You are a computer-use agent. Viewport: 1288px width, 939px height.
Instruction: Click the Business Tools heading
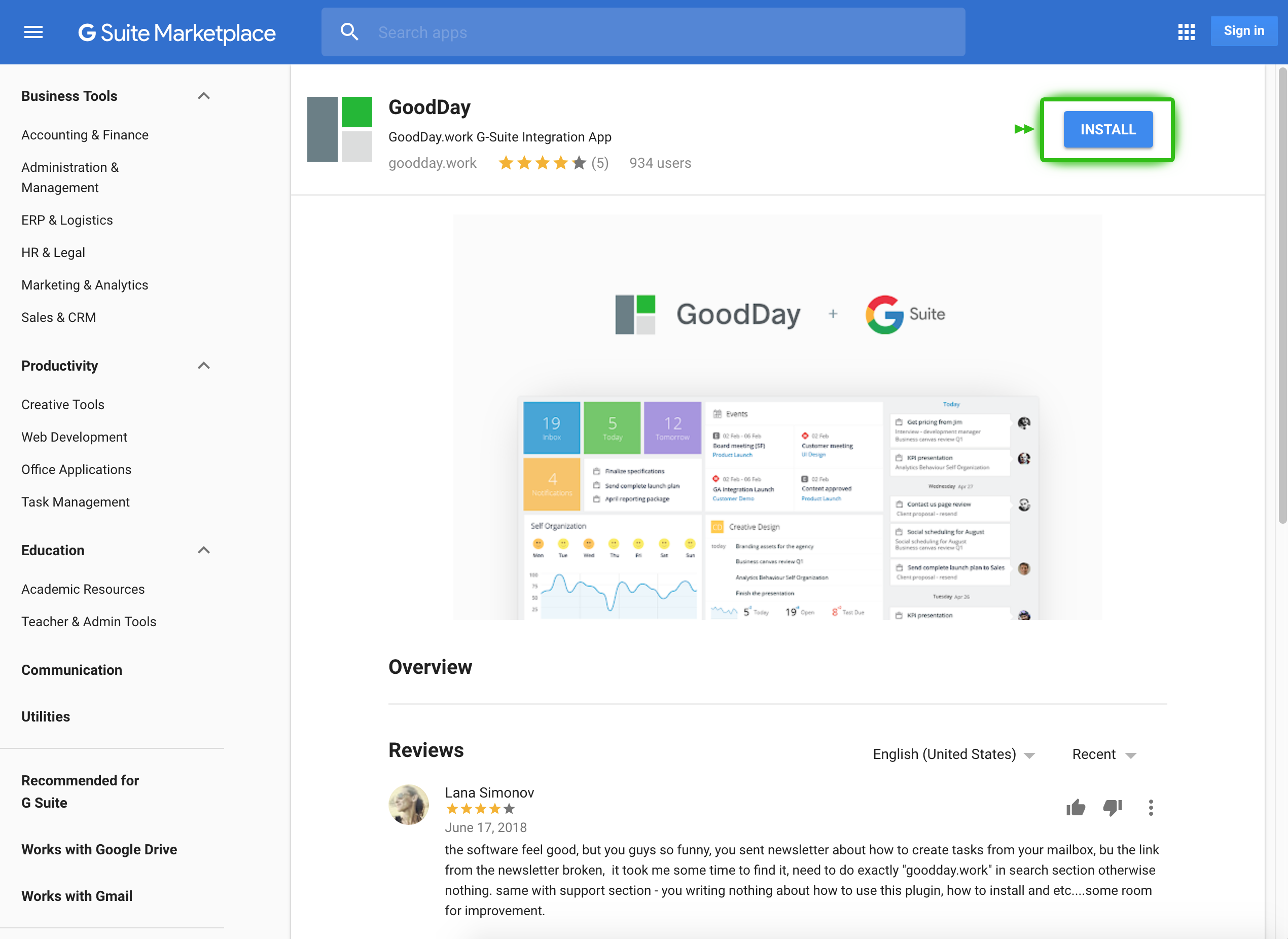click(69, 96)
